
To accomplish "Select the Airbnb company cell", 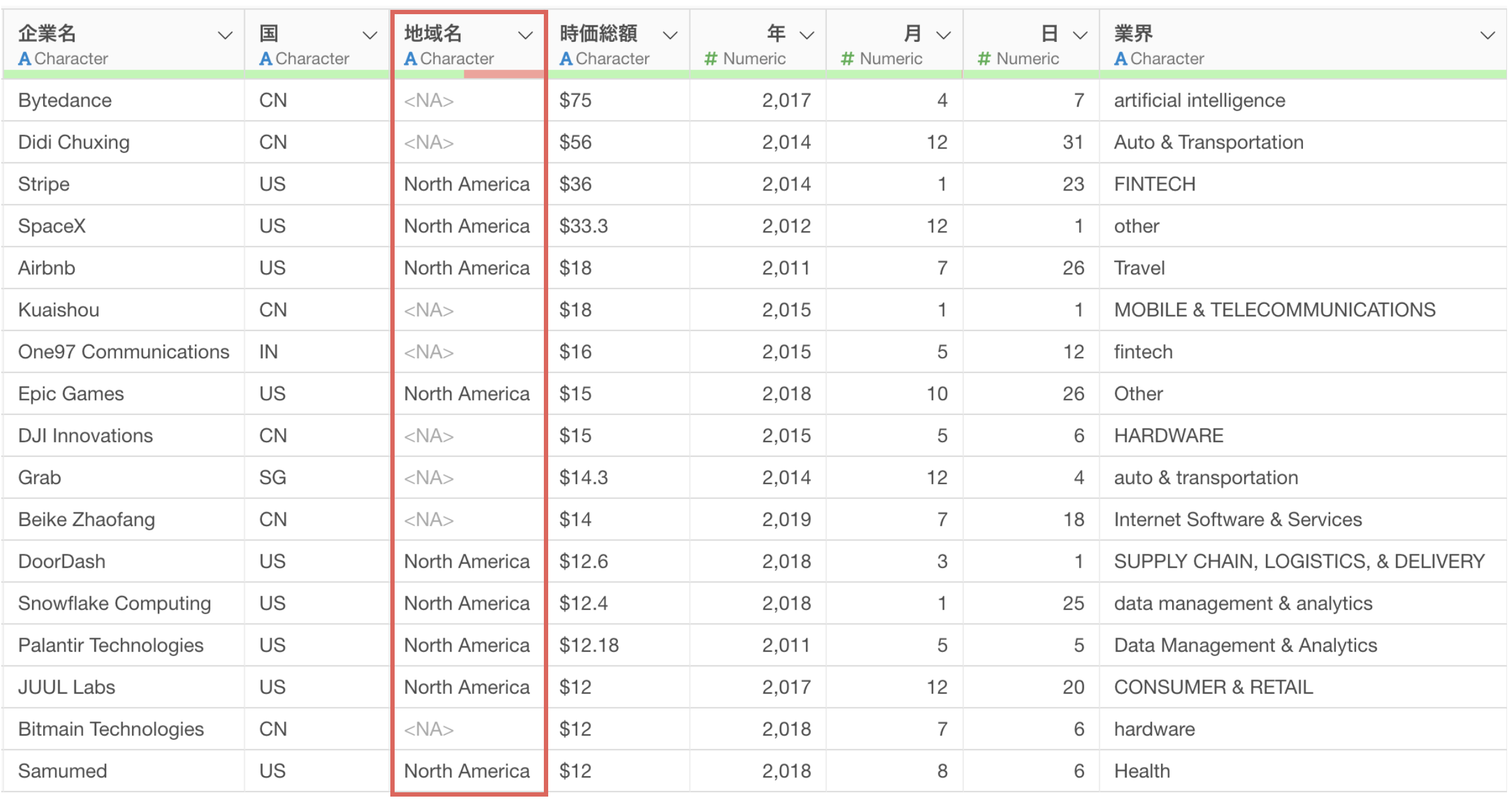I will click(x=123, y=268).
